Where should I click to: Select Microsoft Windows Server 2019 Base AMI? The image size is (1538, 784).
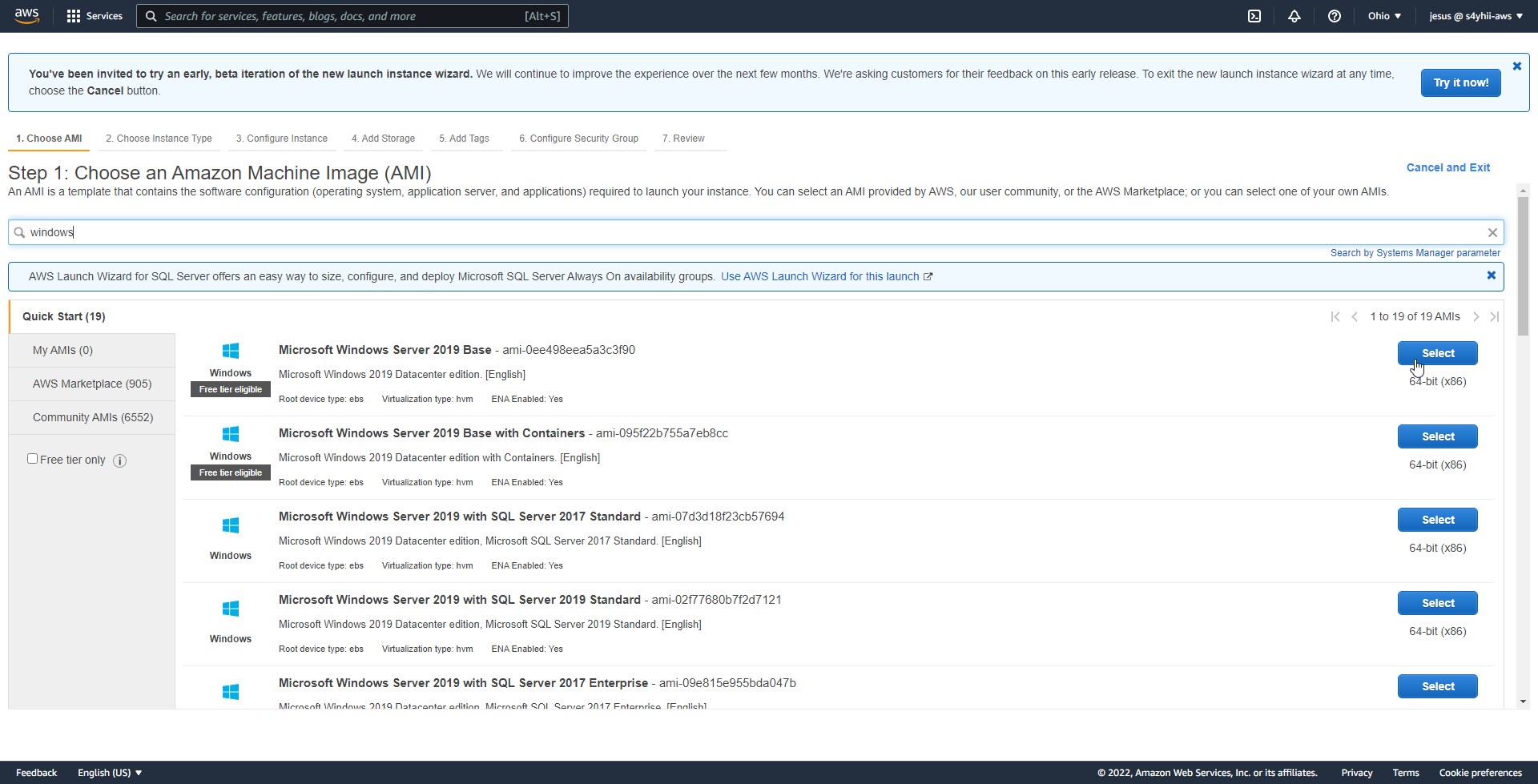(1437, 353)
